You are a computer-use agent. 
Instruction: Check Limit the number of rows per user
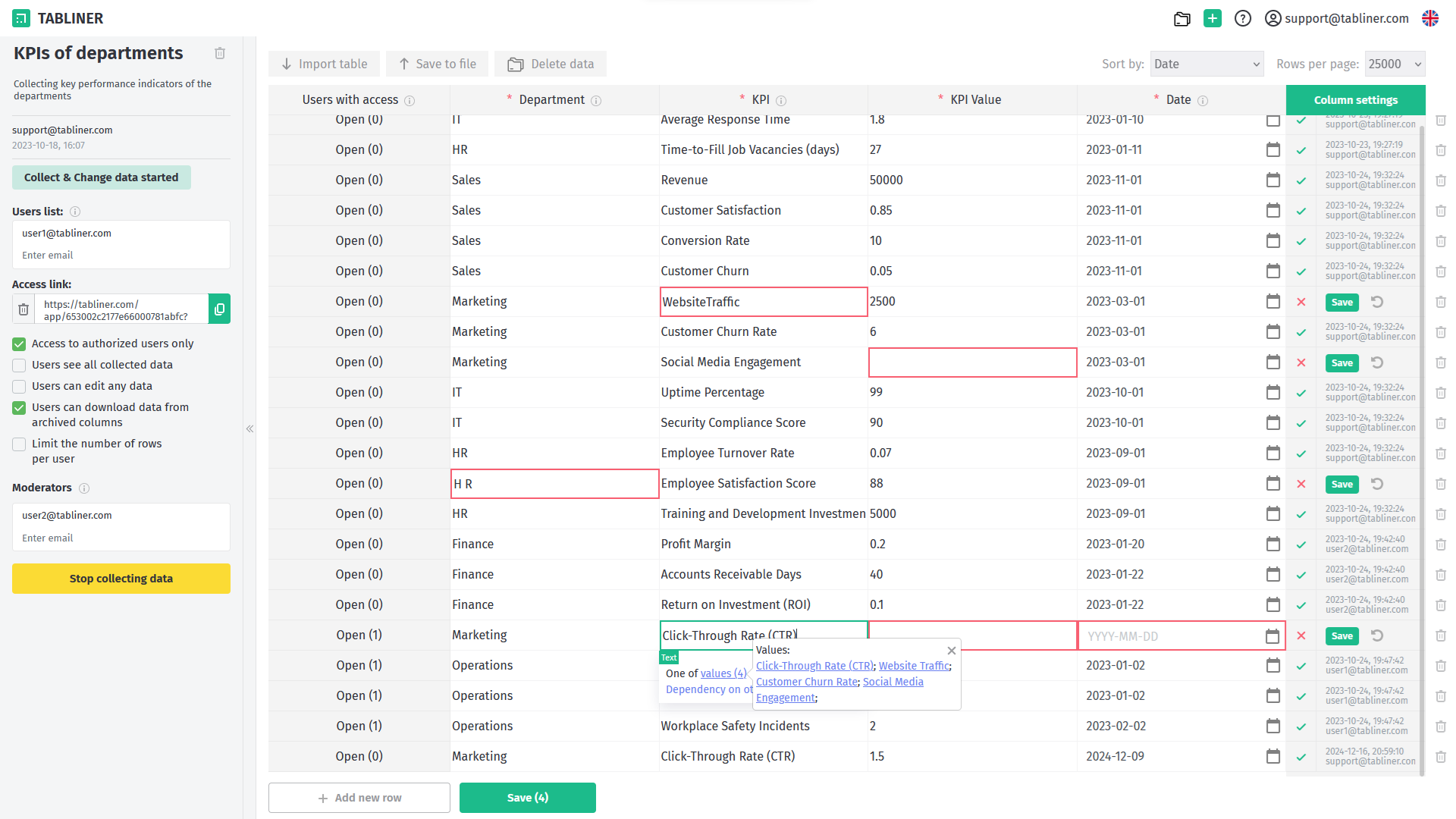tap(20, 444)
